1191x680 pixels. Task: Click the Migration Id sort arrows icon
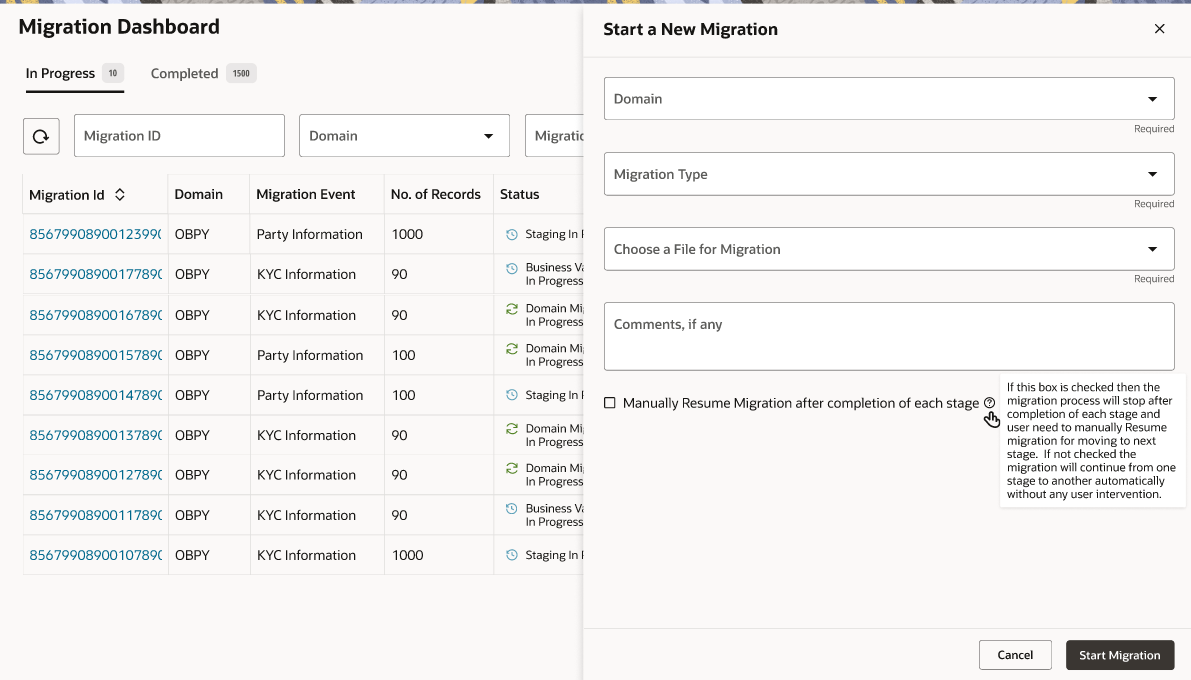[x=120, y=195]
